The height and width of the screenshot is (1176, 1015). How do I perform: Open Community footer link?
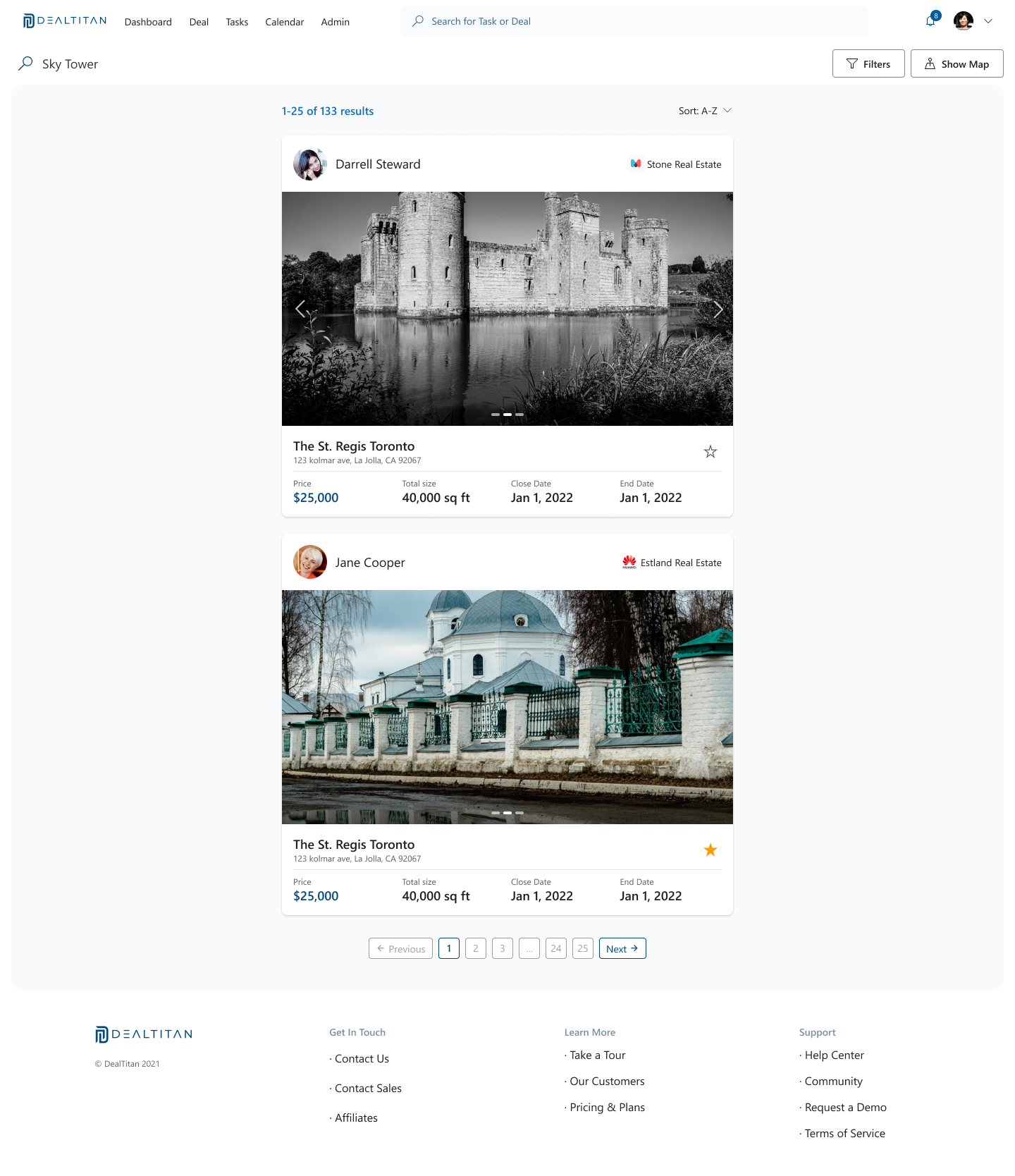(833, 1082)
